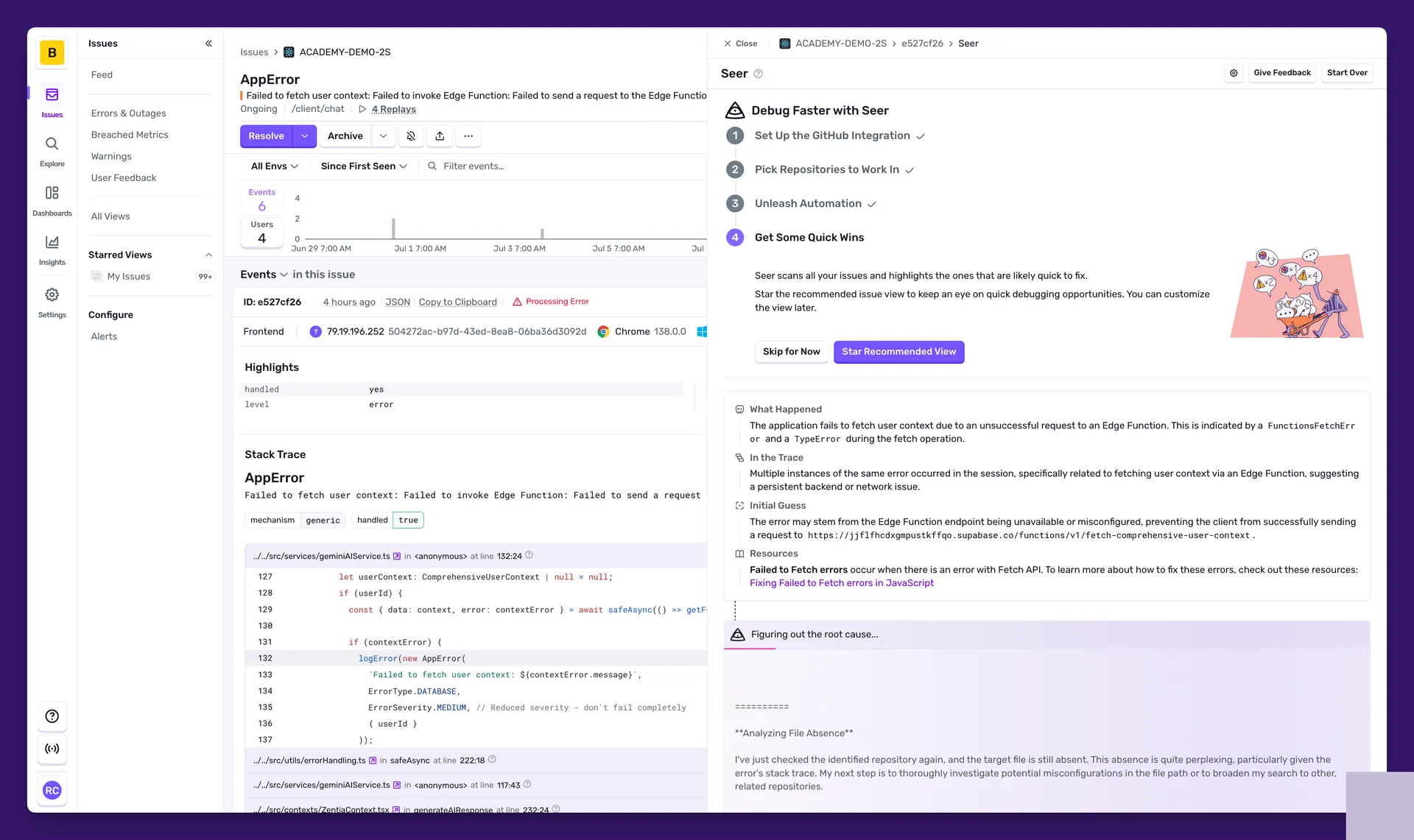Viewport: 1414px width, 840px height.
Task: Open the Dashboards section
Action: coord(52,200)
